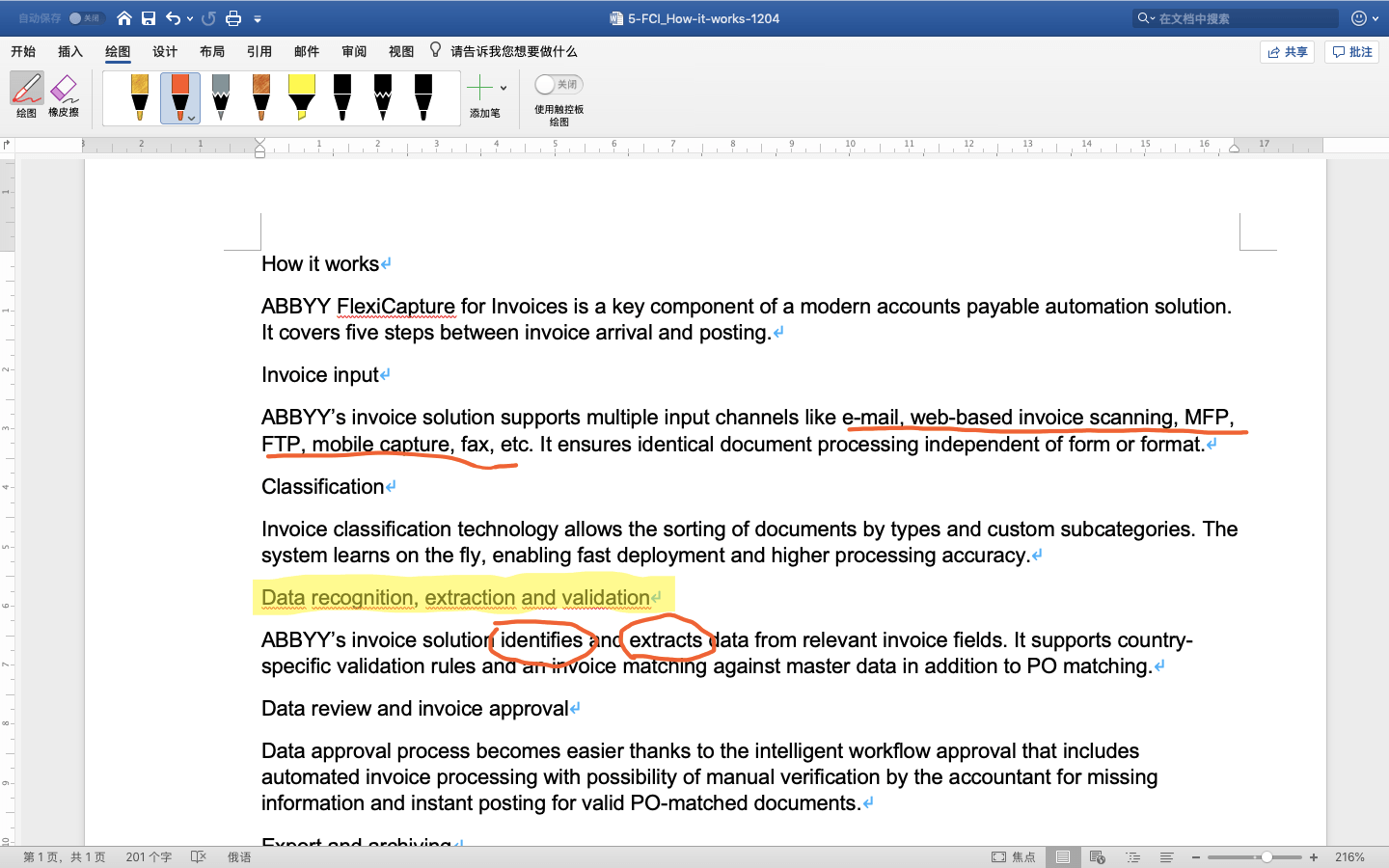The image size is (1389, 868).
Task: Click the zoom out minus button
Action: pyautogui.click(x=1196, y=857)
